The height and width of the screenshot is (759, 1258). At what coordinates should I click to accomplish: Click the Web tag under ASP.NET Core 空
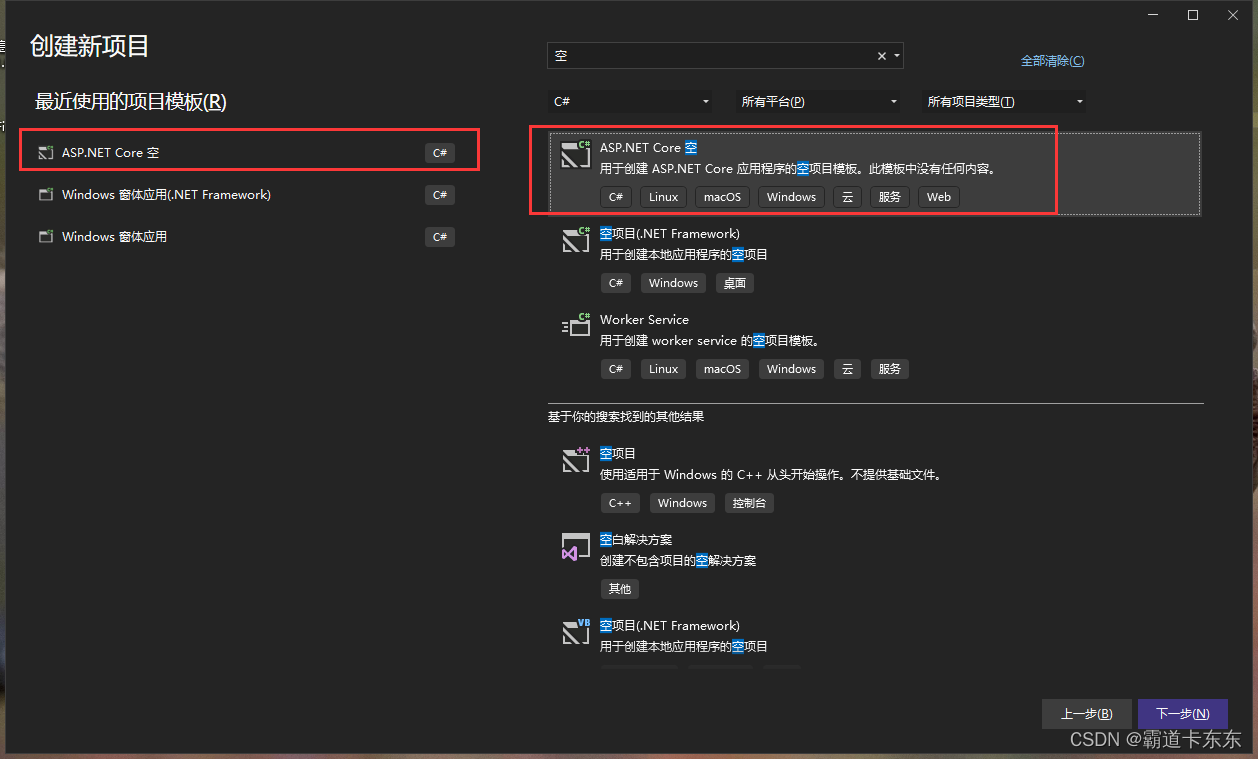click(939, 197)
